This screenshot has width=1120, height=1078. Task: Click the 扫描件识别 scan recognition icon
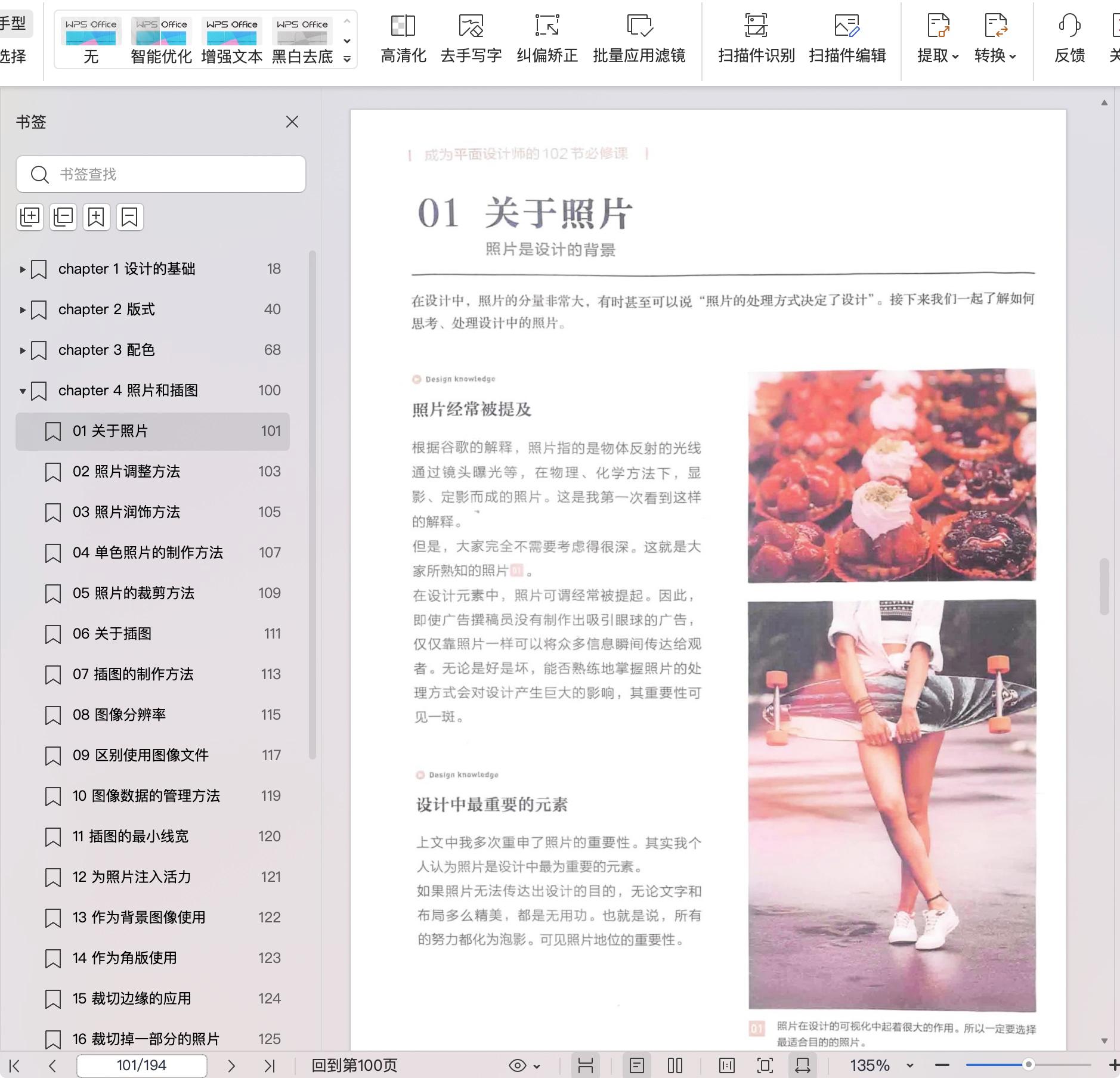point(756,26)
